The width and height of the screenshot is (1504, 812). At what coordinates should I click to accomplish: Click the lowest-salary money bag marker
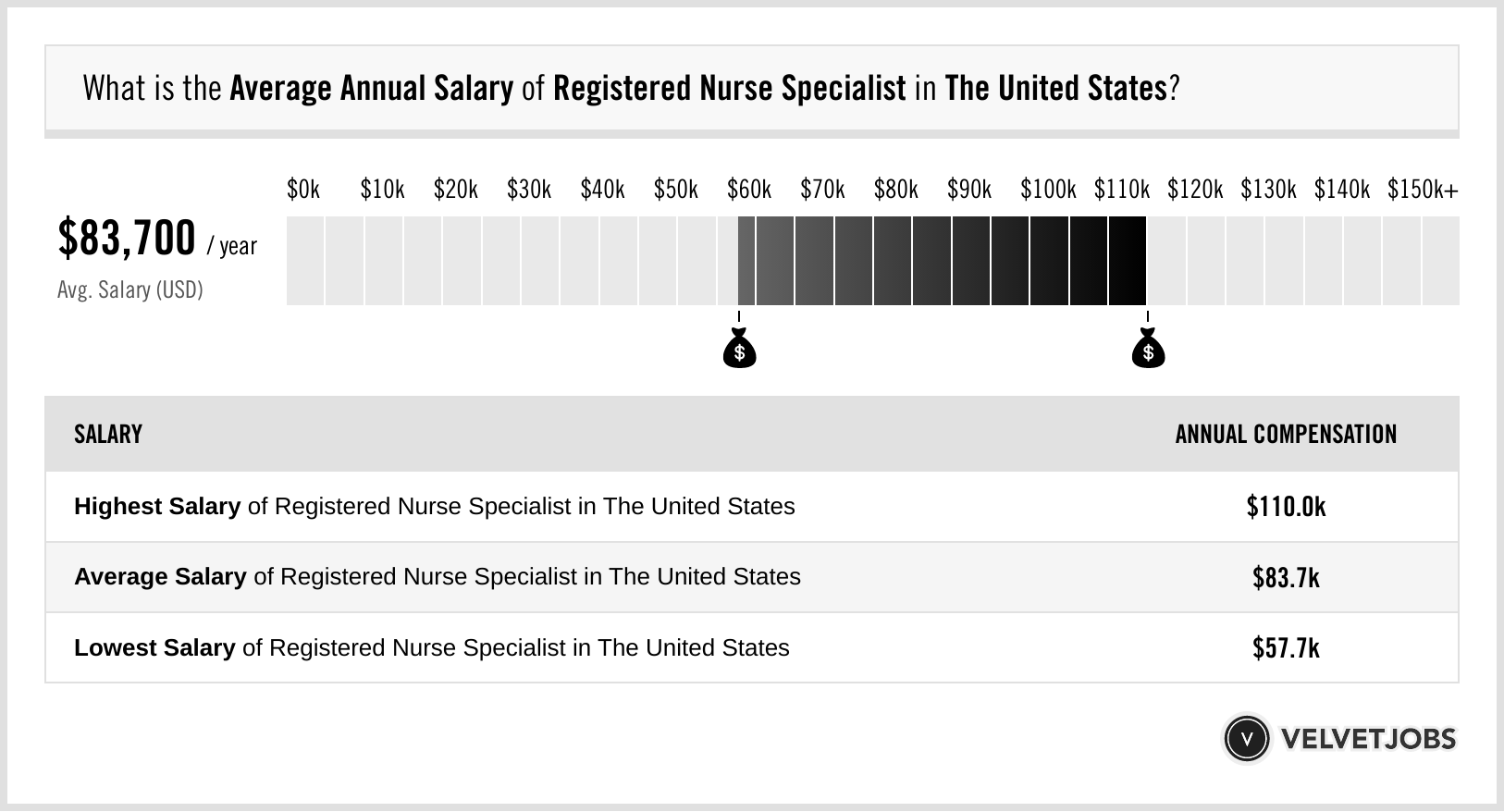pyautogui.click(x=739, y=350)
